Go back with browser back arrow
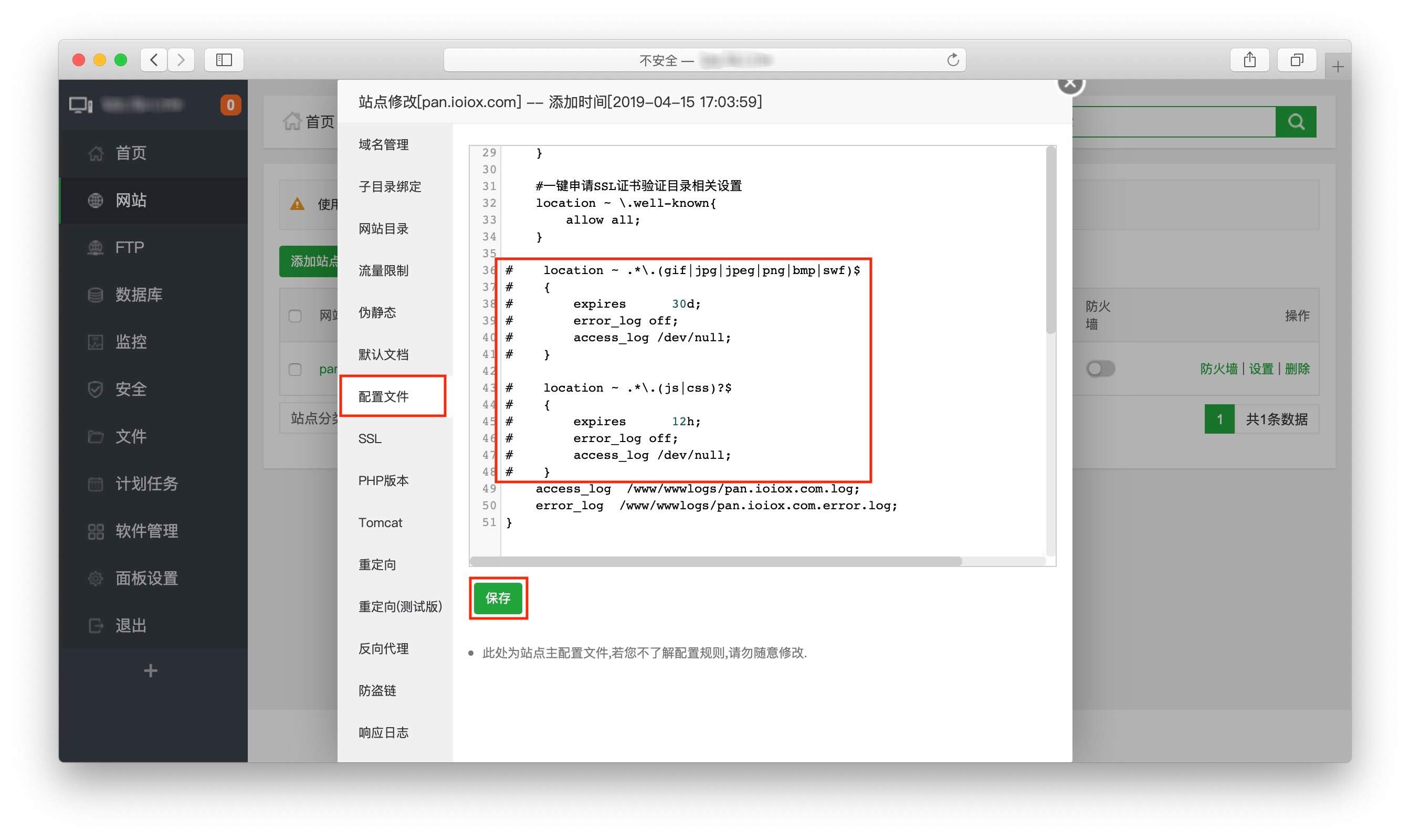The width and height of the screenshot is (1410, 840). 154,60
